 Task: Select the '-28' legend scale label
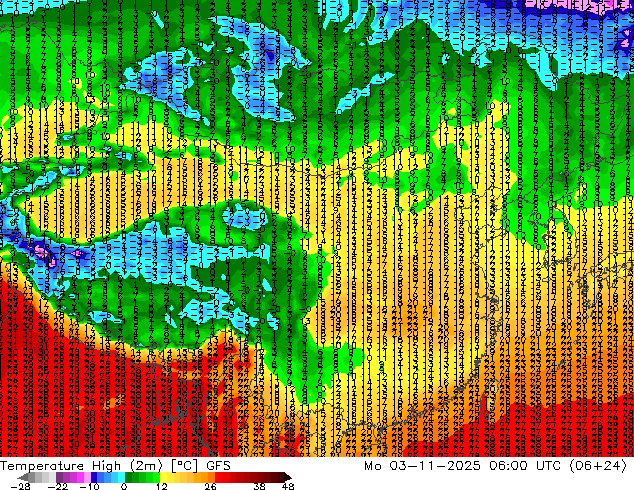pos(20,486)
